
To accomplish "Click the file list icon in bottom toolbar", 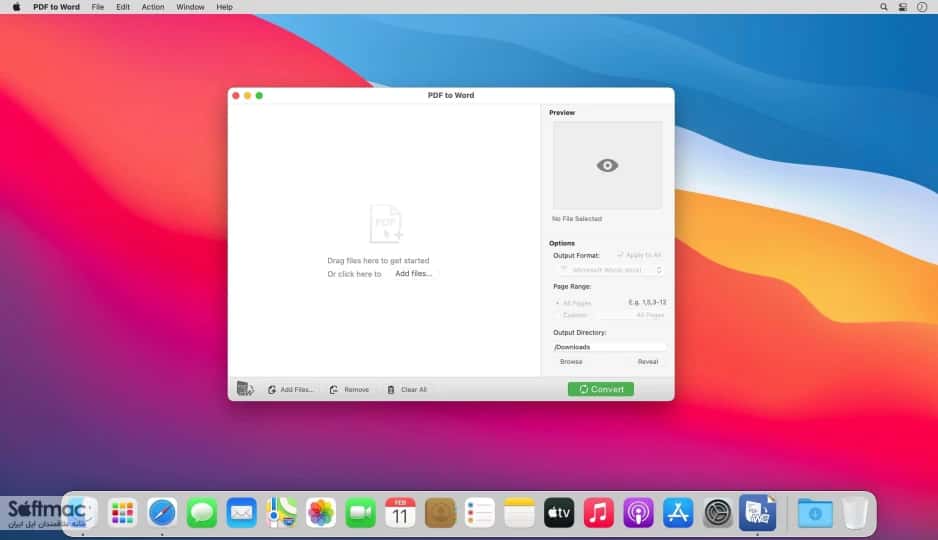I will [x=245, y=389].
